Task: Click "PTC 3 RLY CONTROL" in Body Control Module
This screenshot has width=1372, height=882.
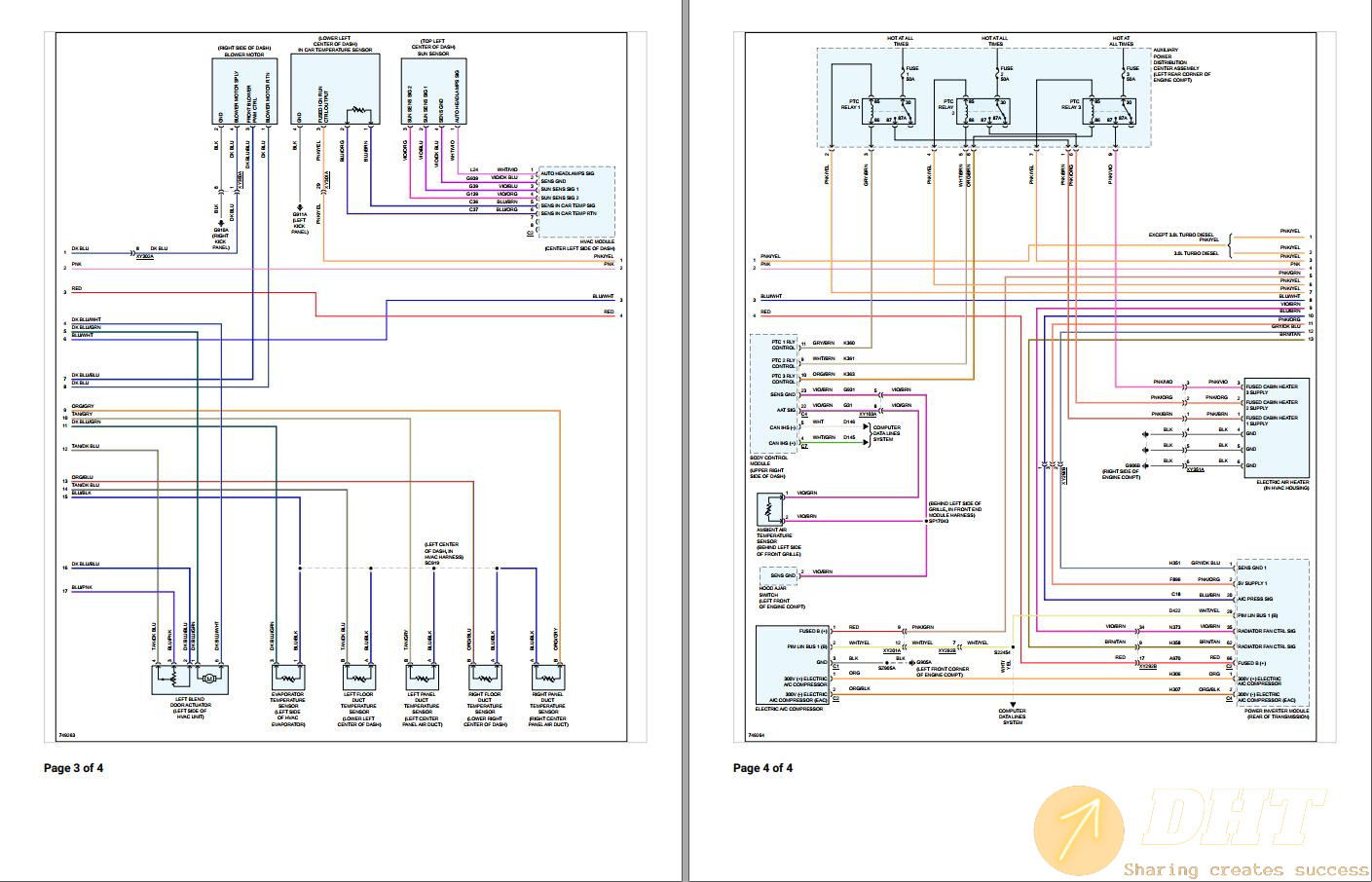Action: (x=785, y=378)
